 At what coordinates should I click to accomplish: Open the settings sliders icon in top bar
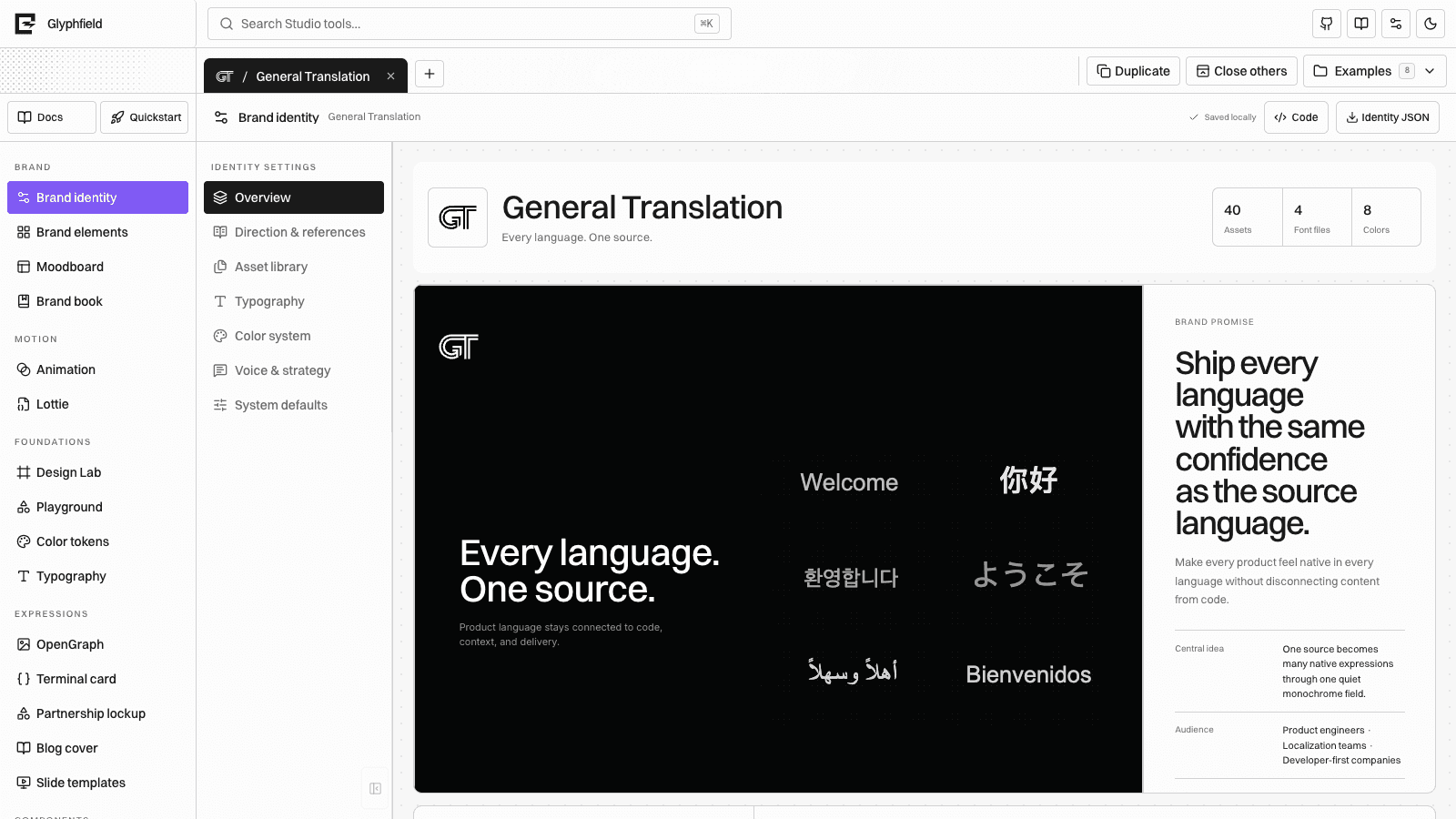point(1396,24)
